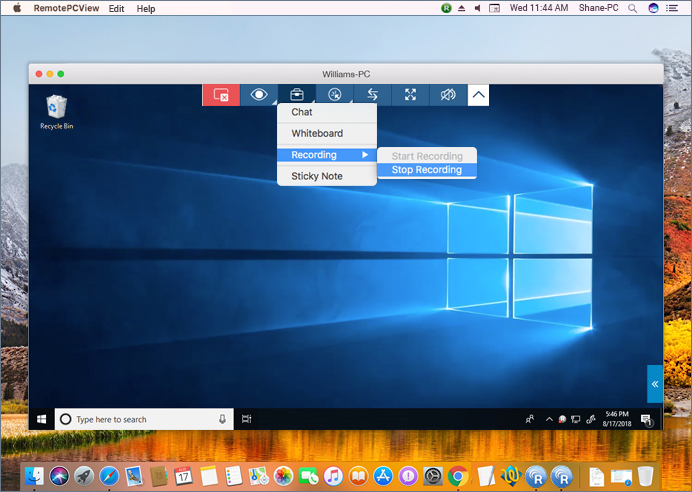The image size is (692, 492).
Task: Toggle full-screen mode with the expand icon
Action: tap(410, 95)
